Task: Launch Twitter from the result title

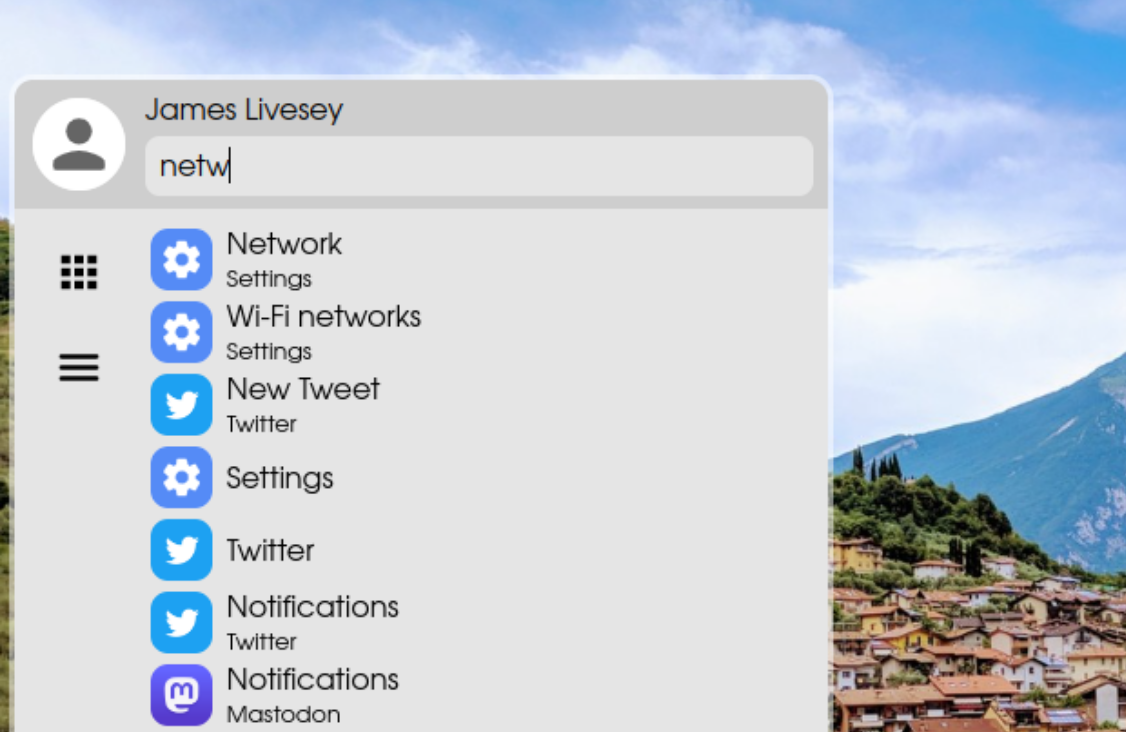Action: (x=270, y=550)
